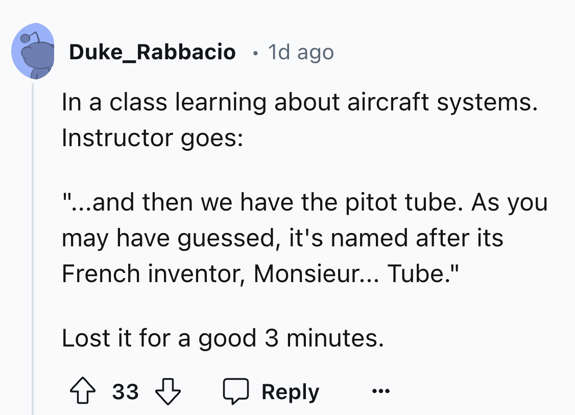Click the "In a class learning" sentence
Viewport: 575px width, 415px height.
click(299, 102)
